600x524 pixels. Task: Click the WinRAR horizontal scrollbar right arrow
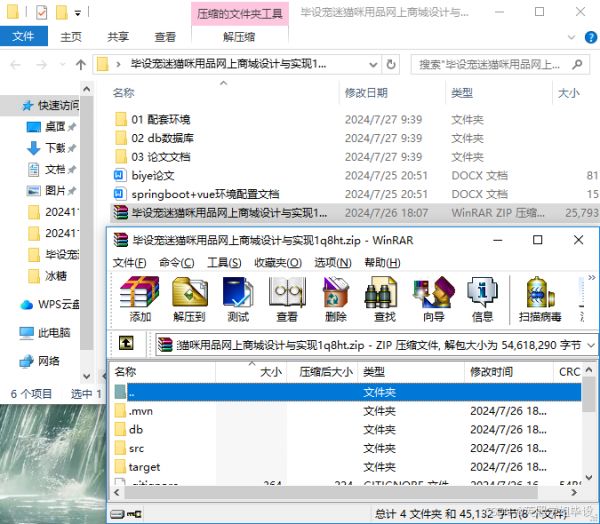point(574,493)
